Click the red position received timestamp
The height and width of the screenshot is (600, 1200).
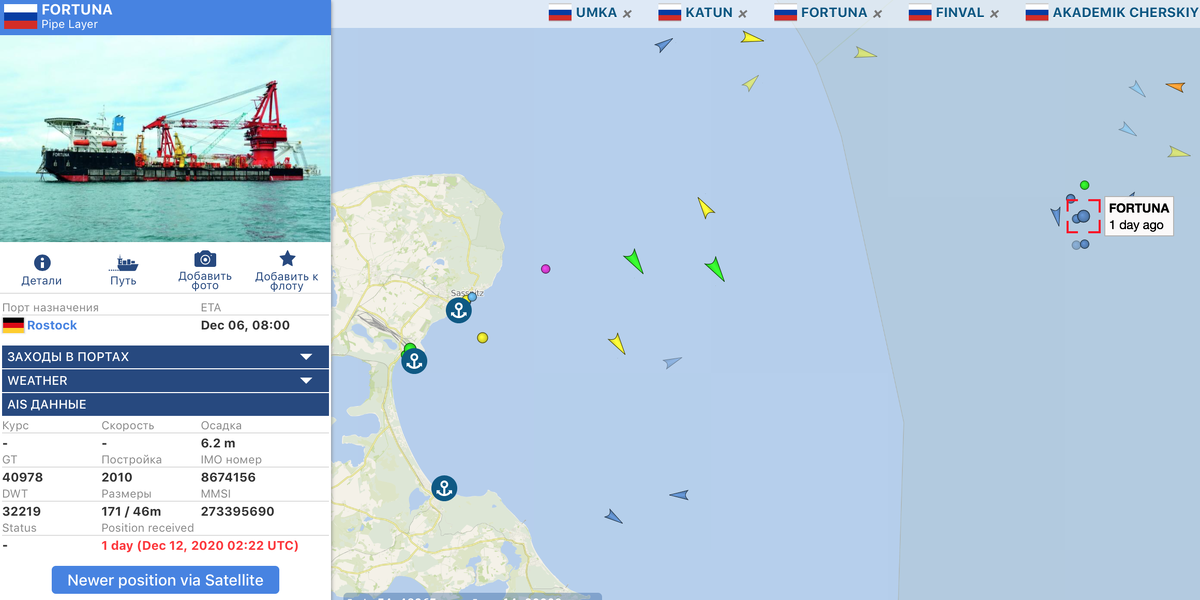tap(200, 545)
